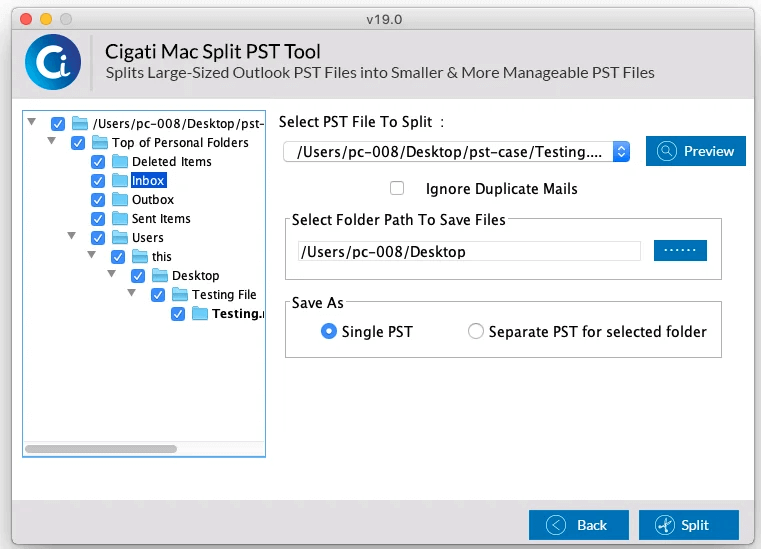Click the Cigati logo icon
The width and height of the screenshot is (761, 549).
pos(53,62)
